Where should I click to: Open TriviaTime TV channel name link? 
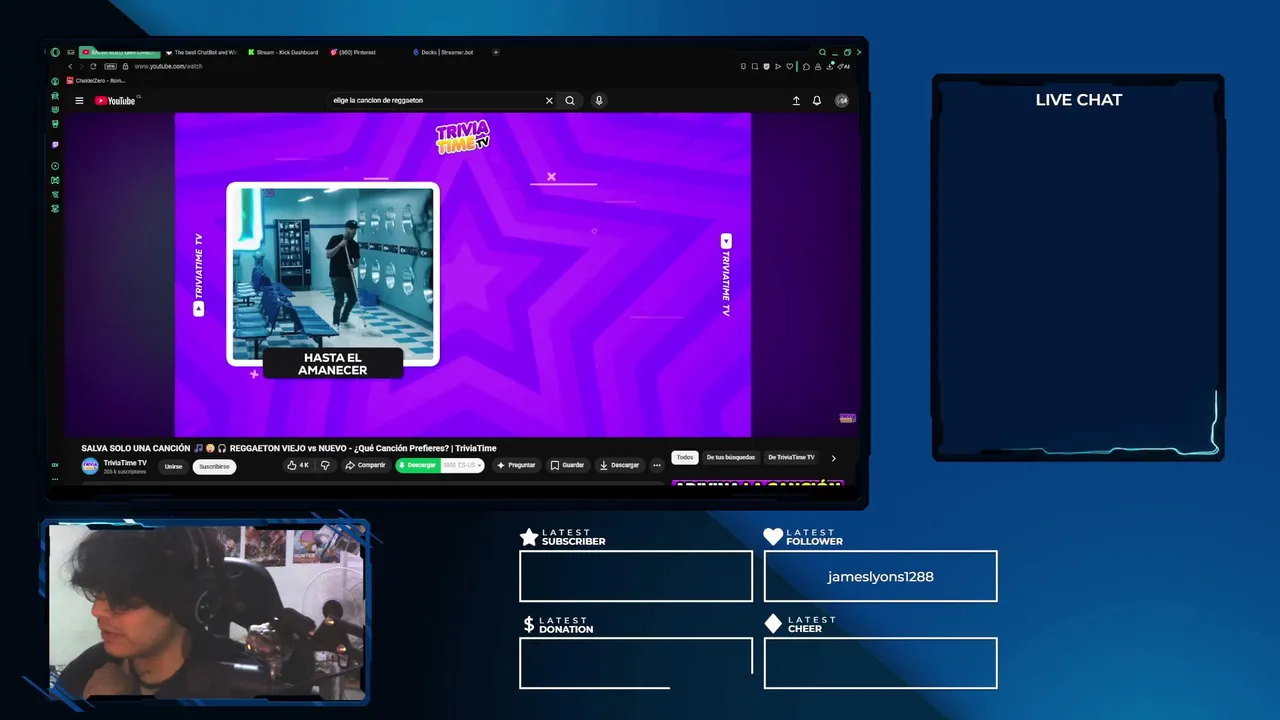point(125,463)
